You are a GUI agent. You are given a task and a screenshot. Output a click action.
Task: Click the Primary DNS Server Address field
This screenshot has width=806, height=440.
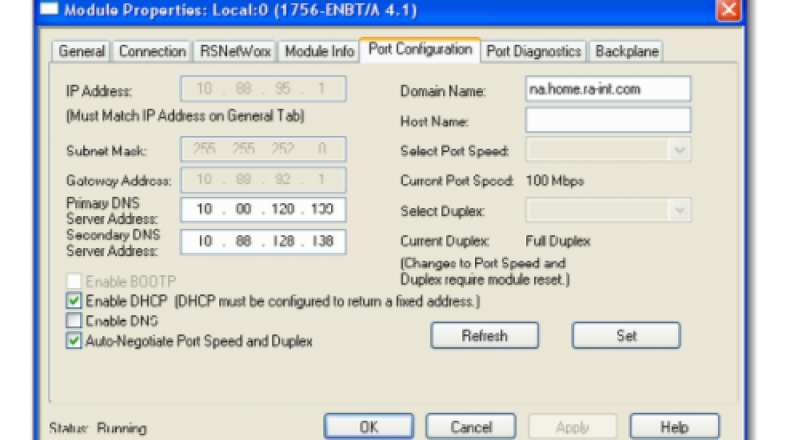[x=263, y=210]
